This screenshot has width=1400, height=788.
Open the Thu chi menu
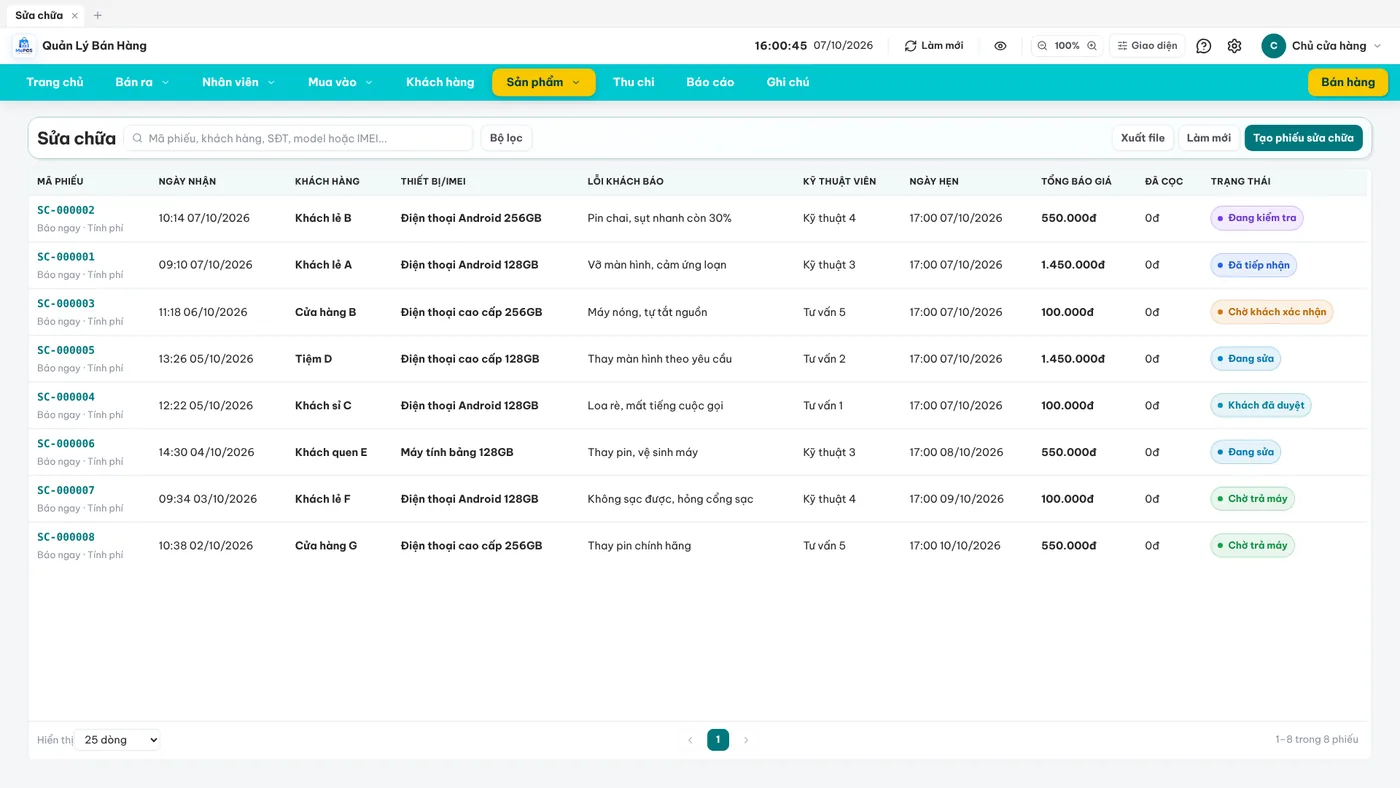click(x=634, y=82)
